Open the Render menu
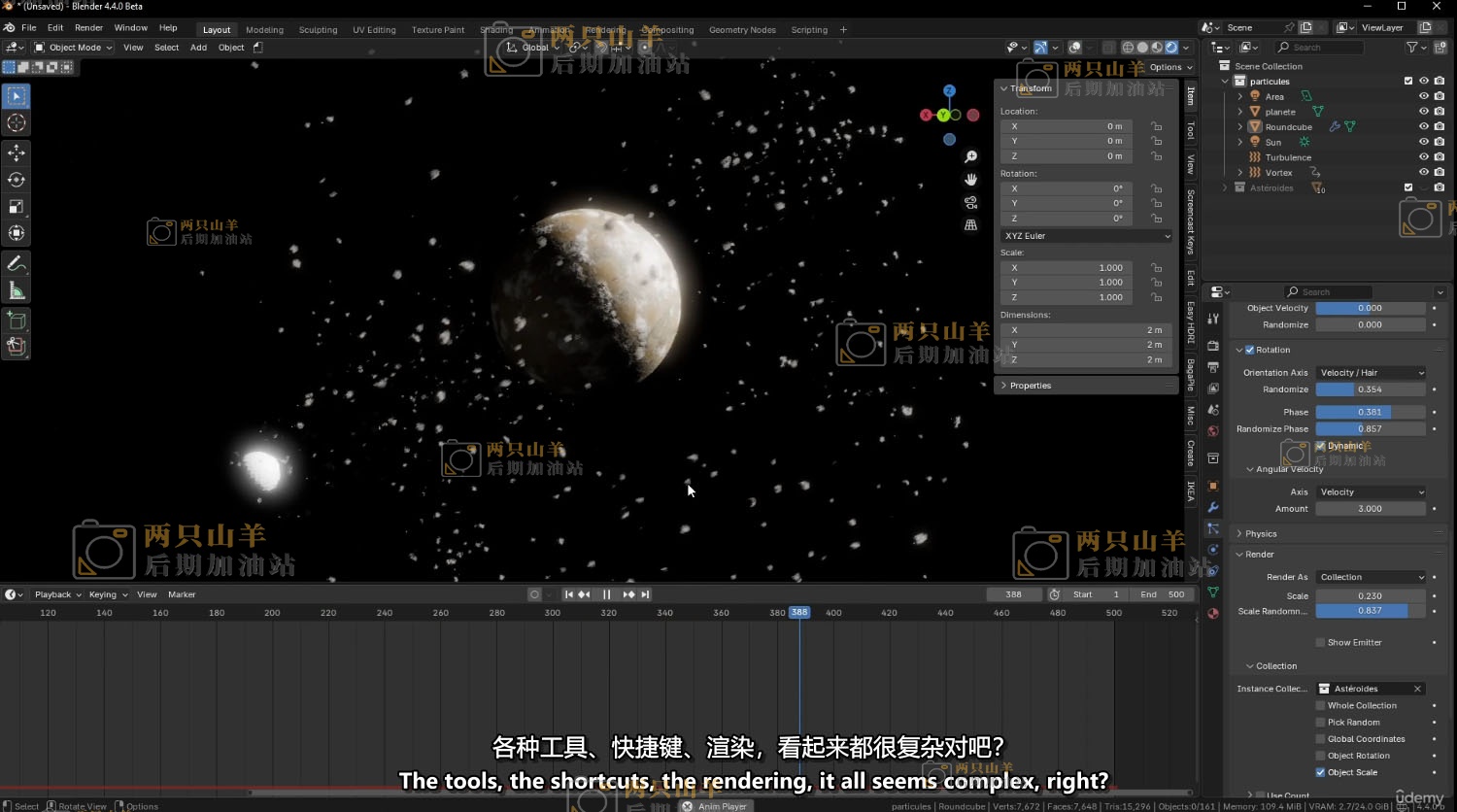The height and width of the screenshot is (812, 1457). click(88, 28)
